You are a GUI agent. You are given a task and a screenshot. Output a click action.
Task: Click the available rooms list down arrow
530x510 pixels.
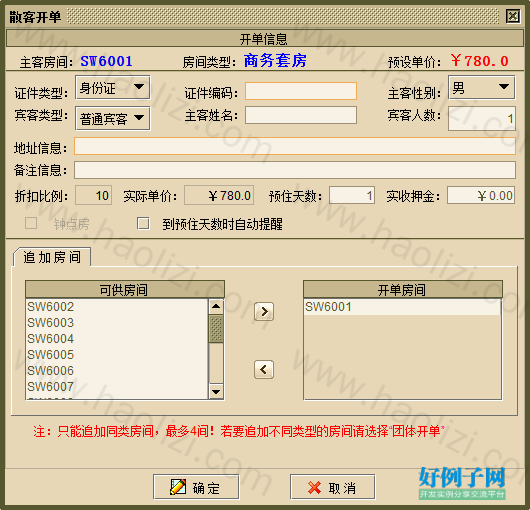[216, 391]
